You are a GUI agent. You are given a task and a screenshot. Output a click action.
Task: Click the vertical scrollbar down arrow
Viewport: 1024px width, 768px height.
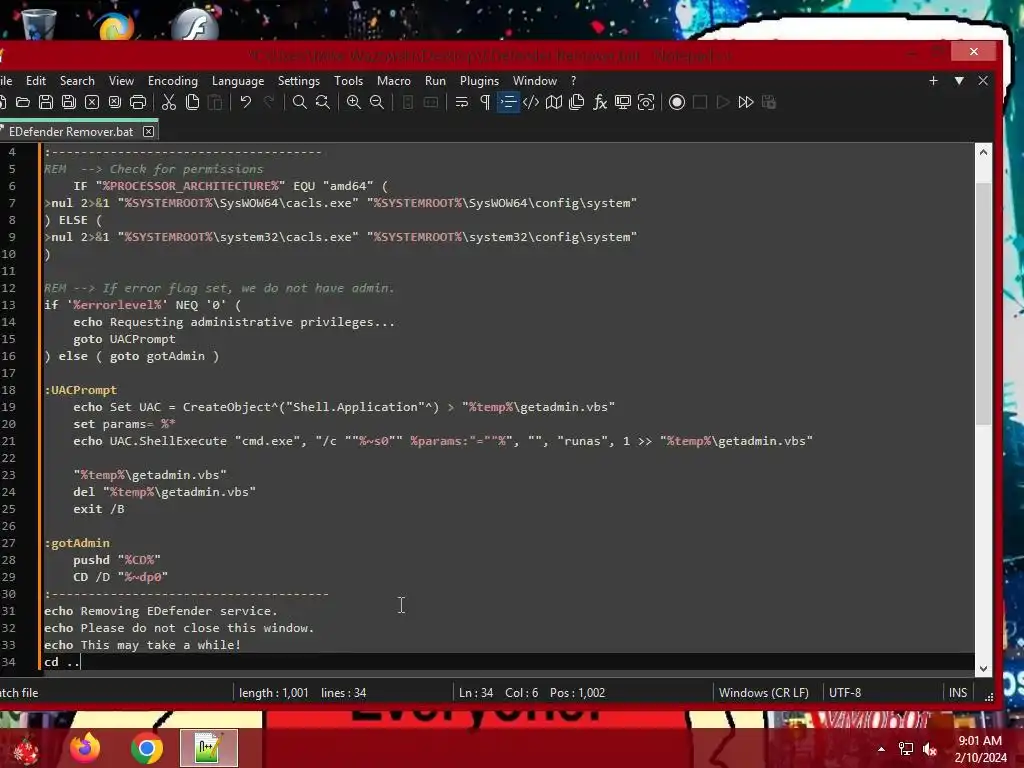(x=984, y=669)
